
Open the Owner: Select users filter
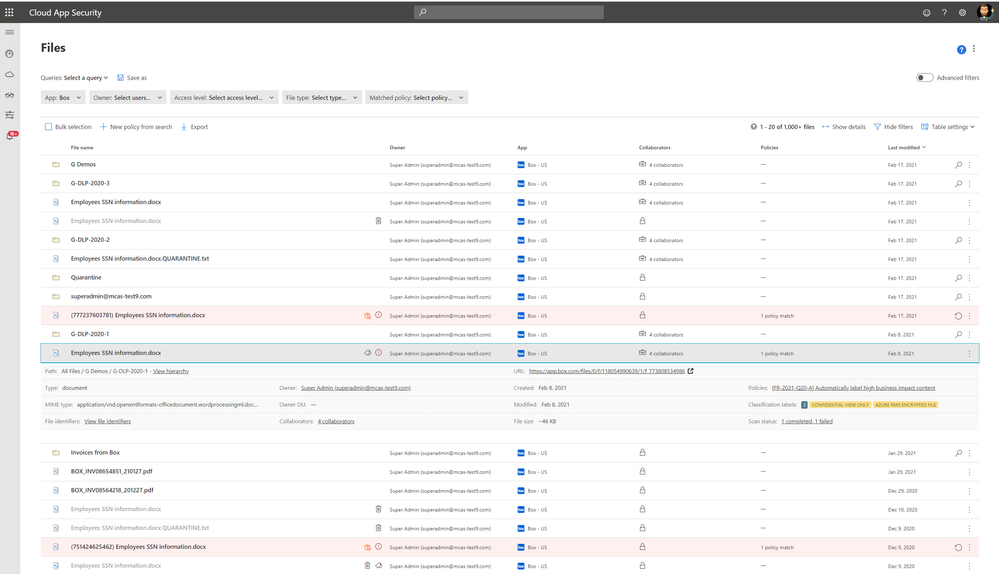[x=127, y=97]
